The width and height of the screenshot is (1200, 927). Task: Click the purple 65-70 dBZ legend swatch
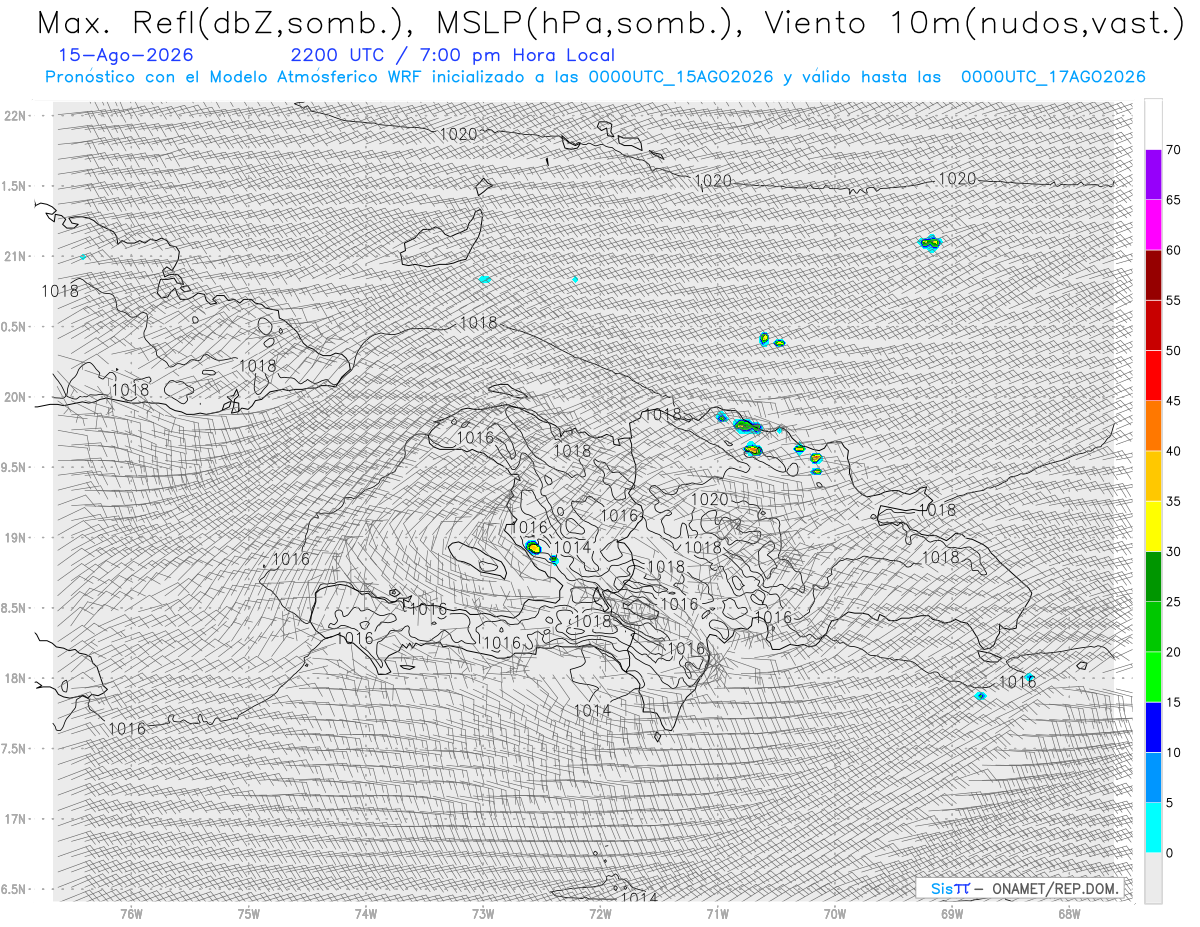tap(1153, 175)
